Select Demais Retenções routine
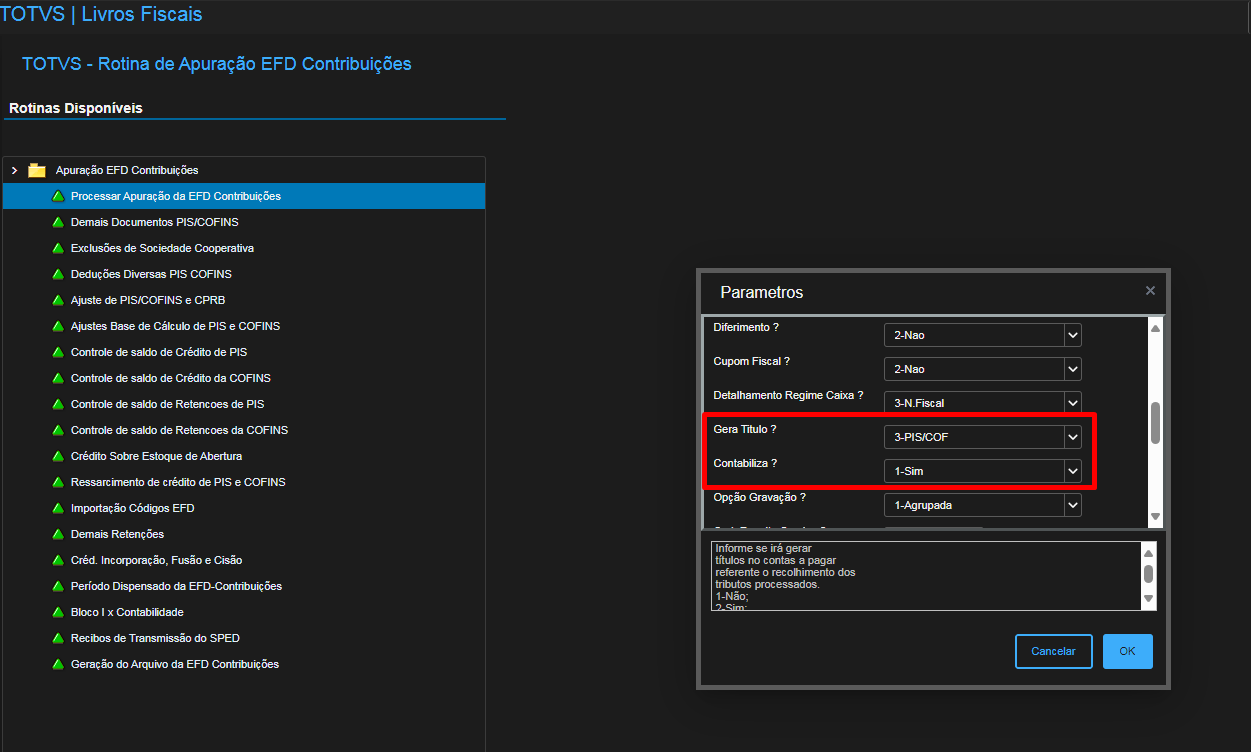Screen dimensions: 1251x752 (x=244, y=534)
